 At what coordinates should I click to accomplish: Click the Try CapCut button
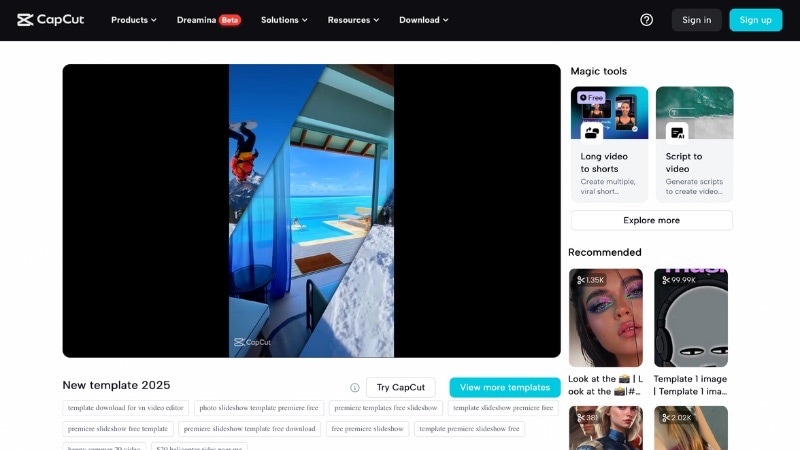click(x=401, y=388)
